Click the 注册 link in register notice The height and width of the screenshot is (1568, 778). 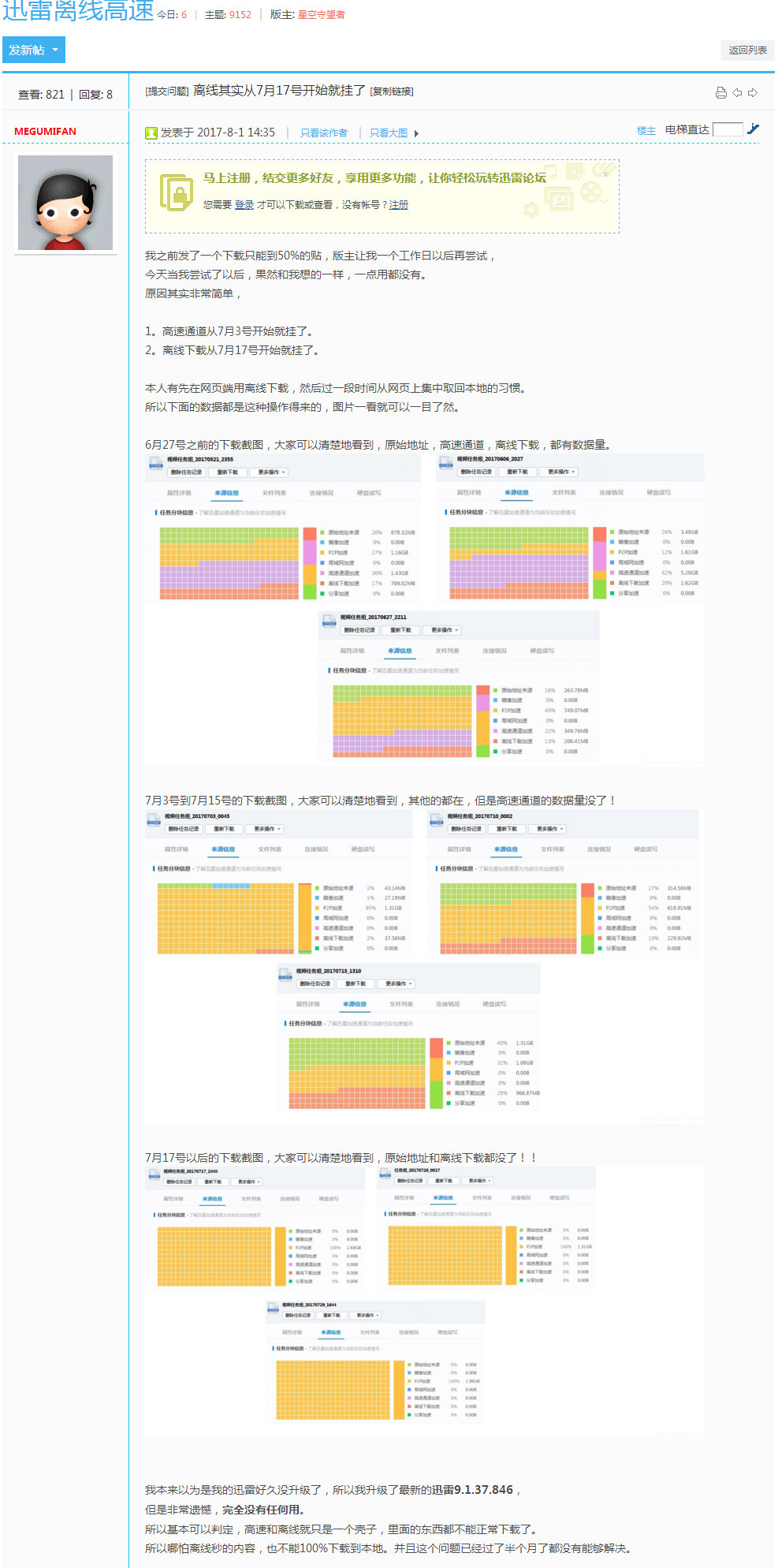point(399,205)
